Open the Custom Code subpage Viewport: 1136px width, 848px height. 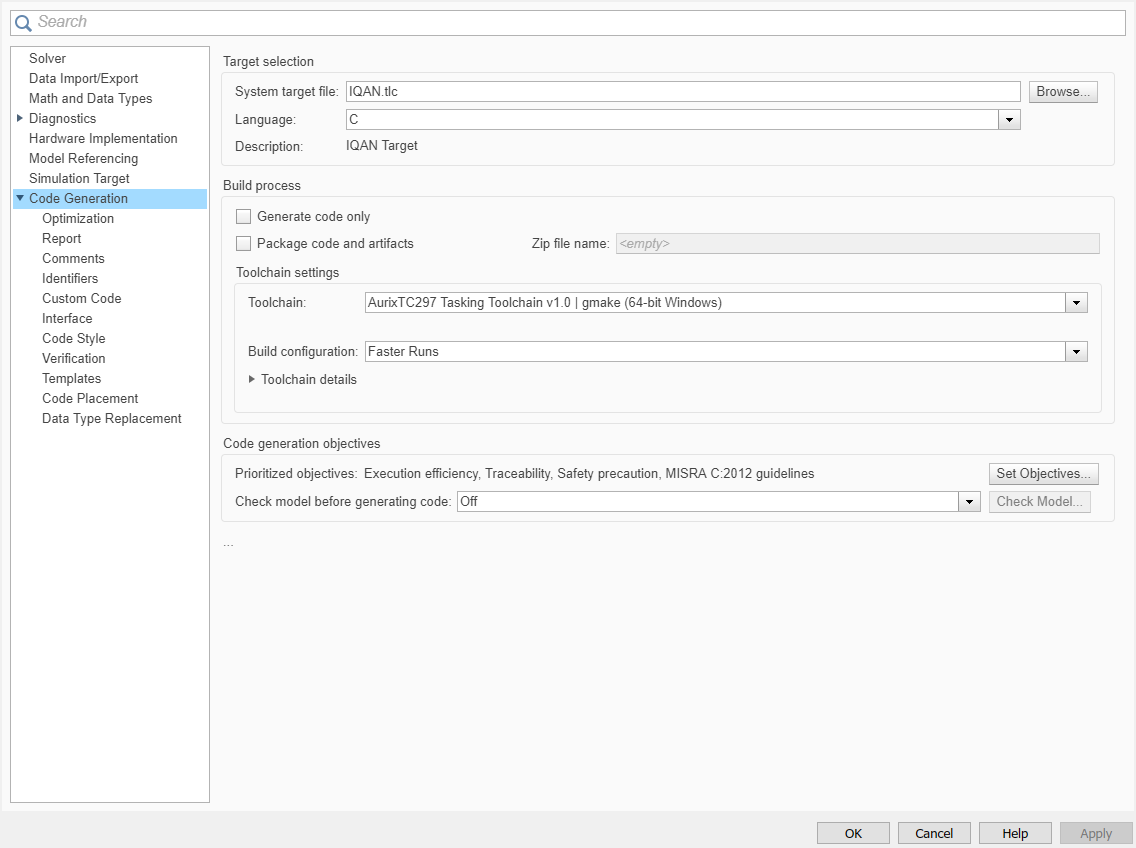[x=81, y=298]
